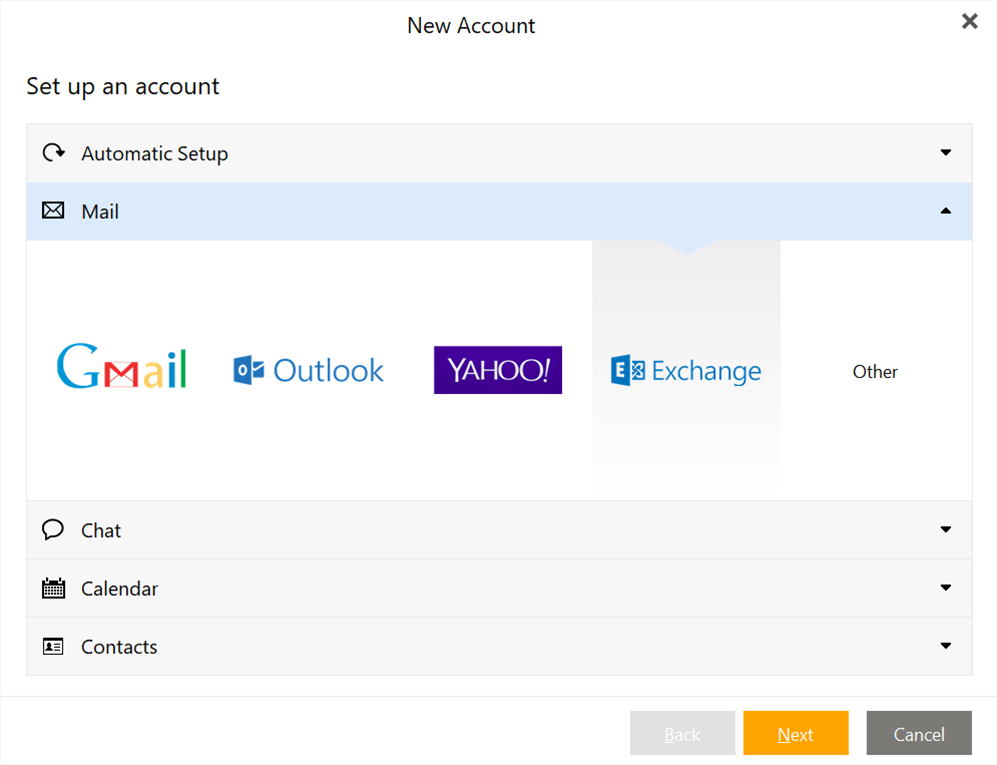Image resolution: width=997 pixels, height=765 pixels.
Task: Collapse the Mail section
Action: (x=945, y=211)
